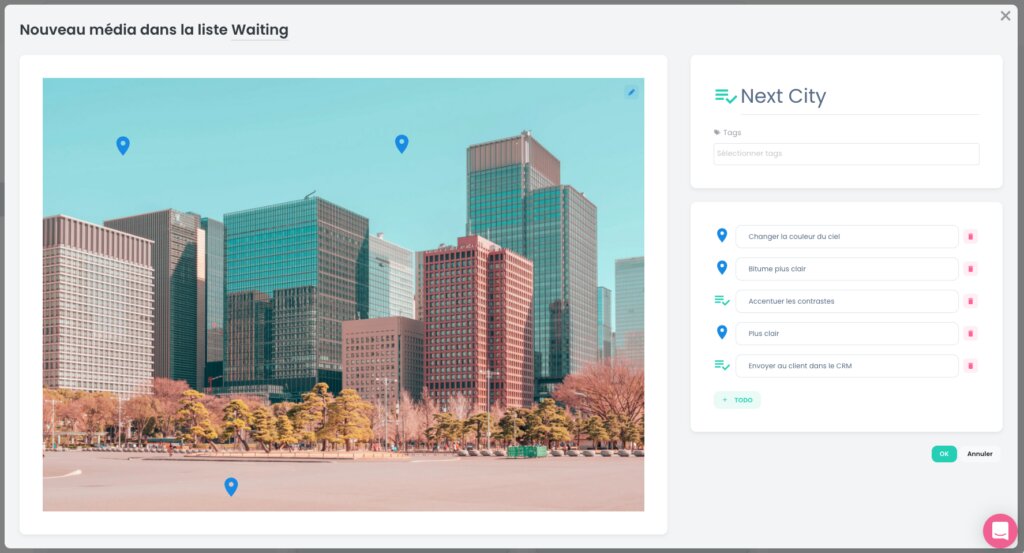Click the Annuler button

980,454
